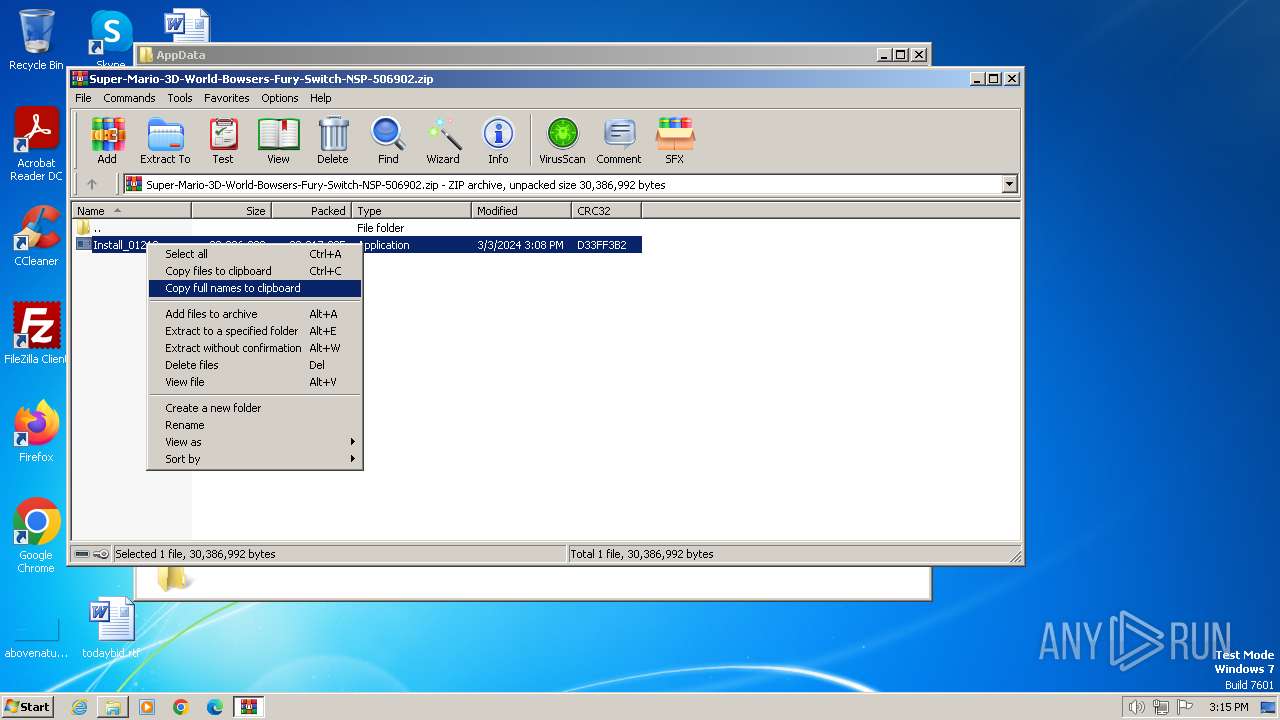Open the address bar path dropdown

pos(1009,184)
